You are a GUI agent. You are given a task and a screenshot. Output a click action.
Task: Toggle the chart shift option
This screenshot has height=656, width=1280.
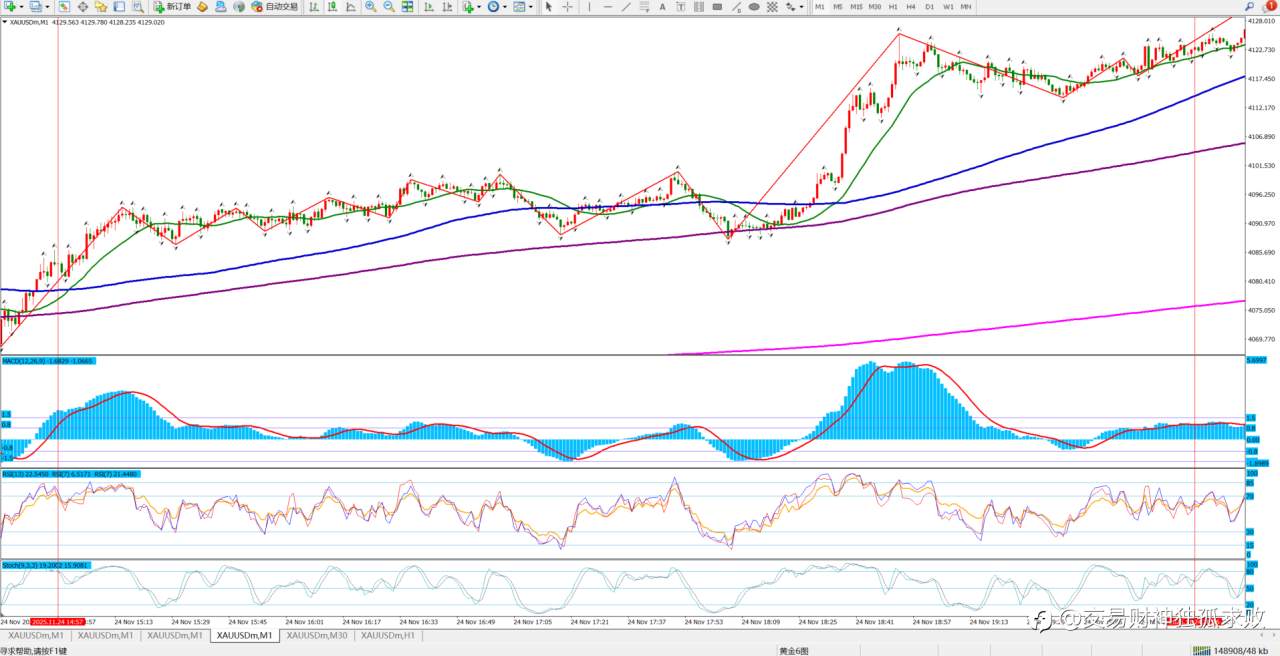tap(445, 6)
